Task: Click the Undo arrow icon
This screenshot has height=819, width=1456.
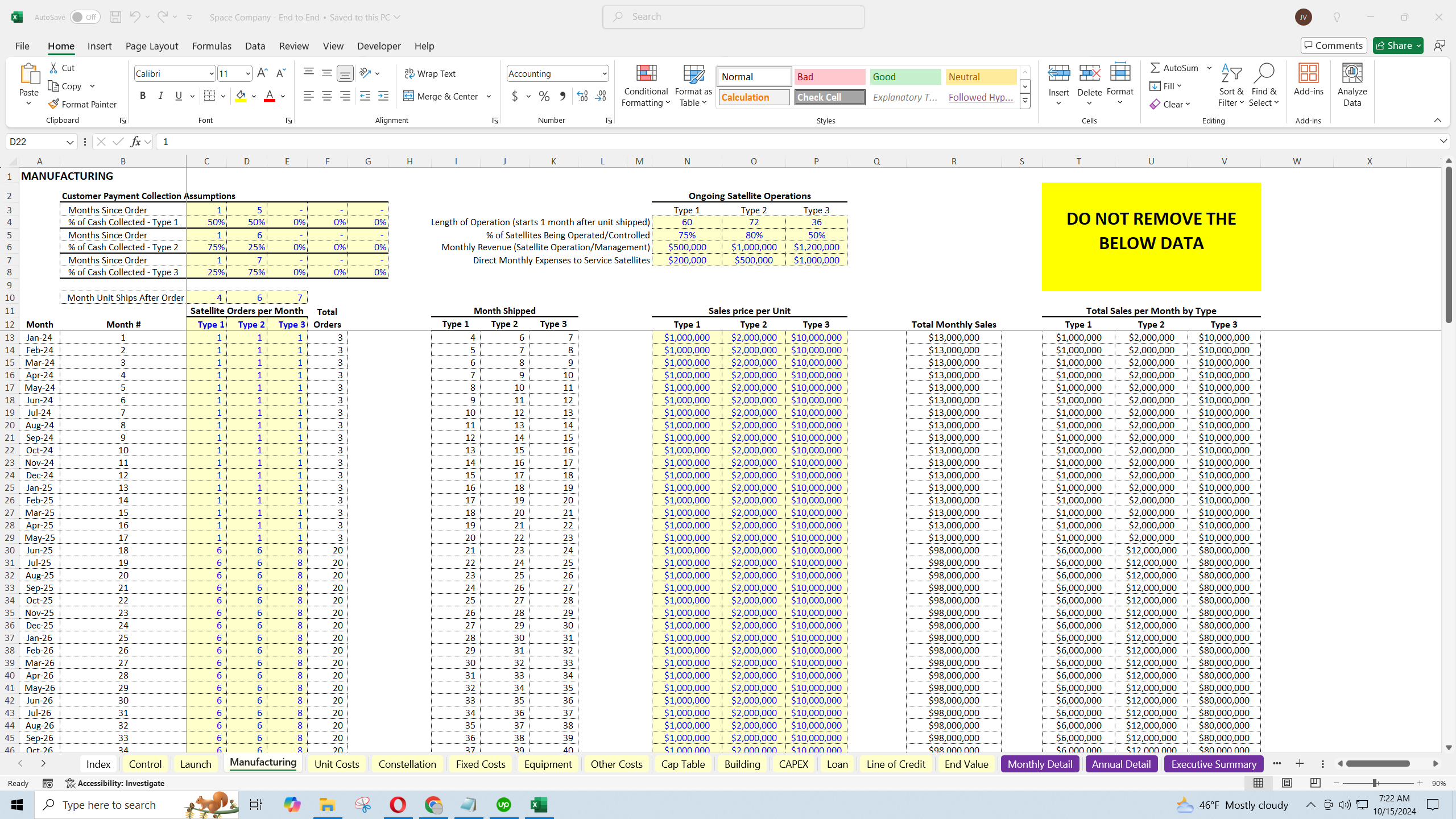Action: coord(135,17)
